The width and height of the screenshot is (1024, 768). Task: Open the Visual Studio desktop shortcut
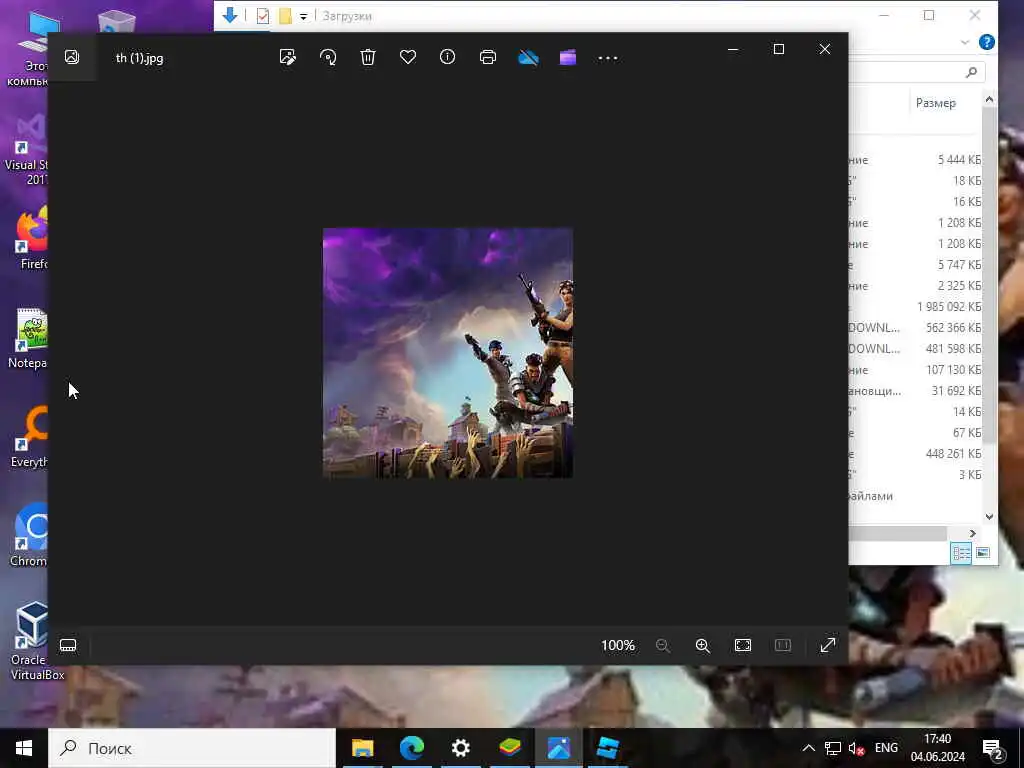(27, 149)
